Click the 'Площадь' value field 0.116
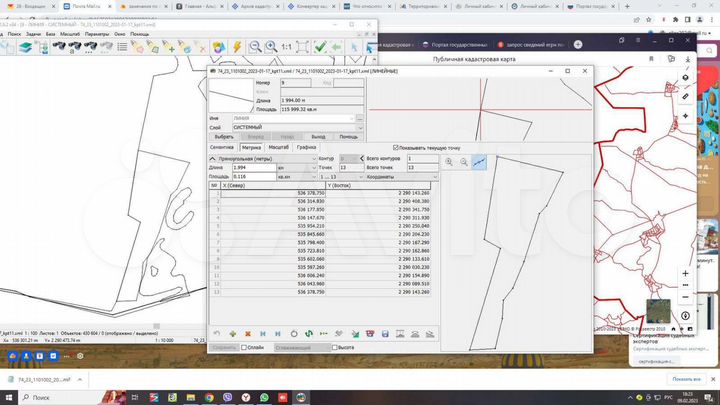 (x=254, y=177)
